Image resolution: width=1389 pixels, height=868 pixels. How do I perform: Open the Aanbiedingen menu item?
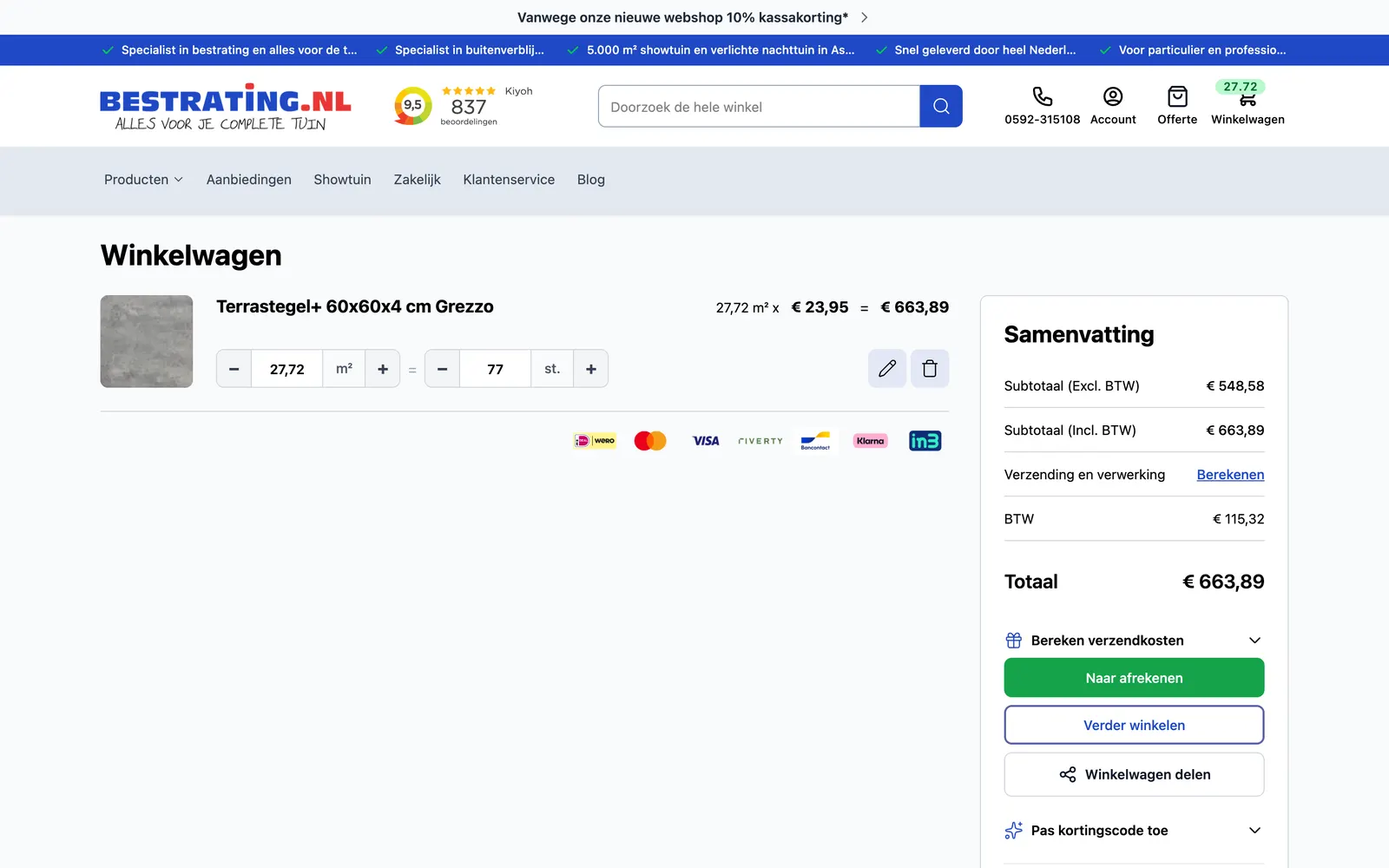(249, 180)
